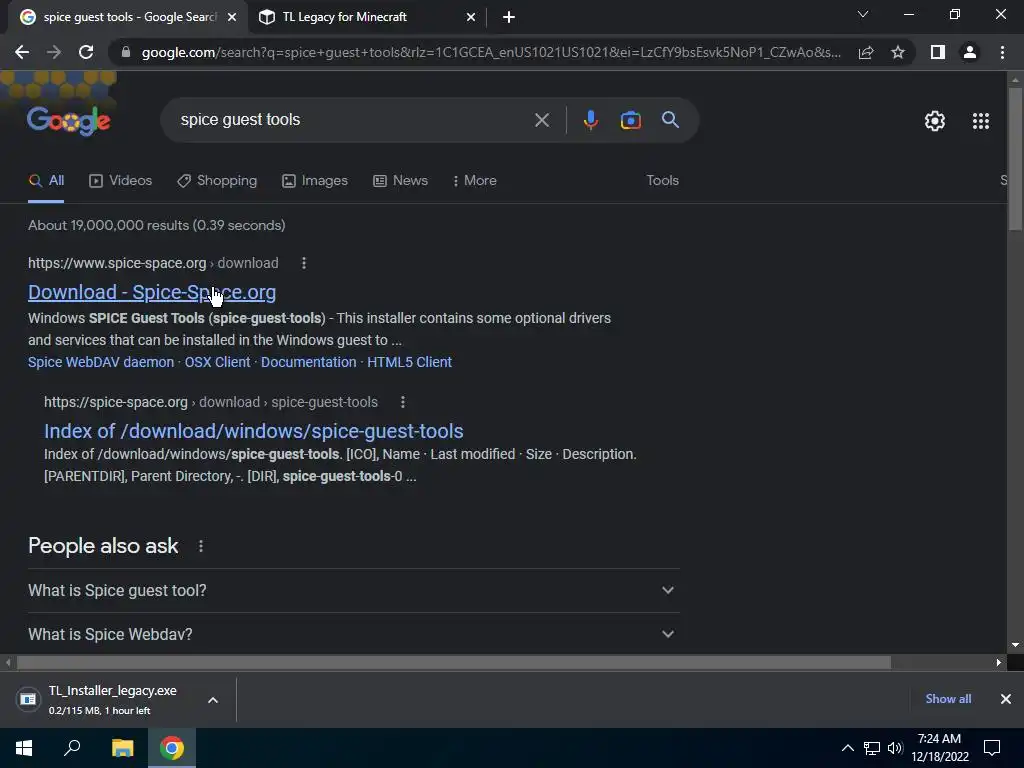1024x768 pixels.
Task: Open Windows taskbar search
Action: click(x=72, y=748)
